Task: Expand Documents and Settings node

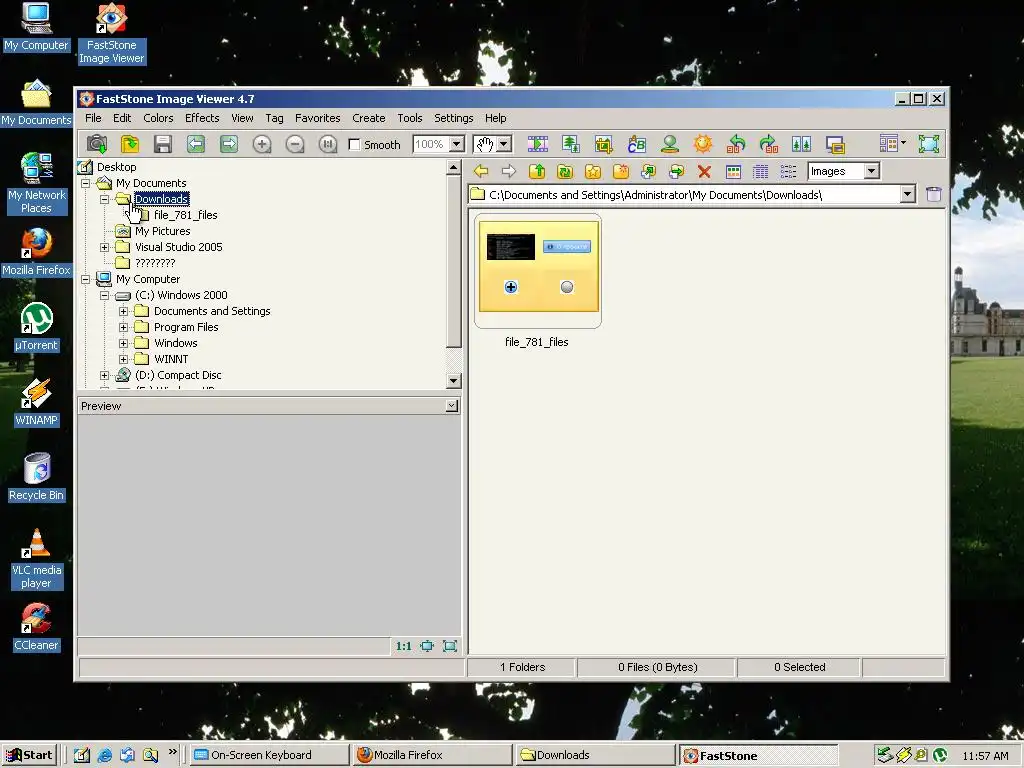Action: pos(123,312)
